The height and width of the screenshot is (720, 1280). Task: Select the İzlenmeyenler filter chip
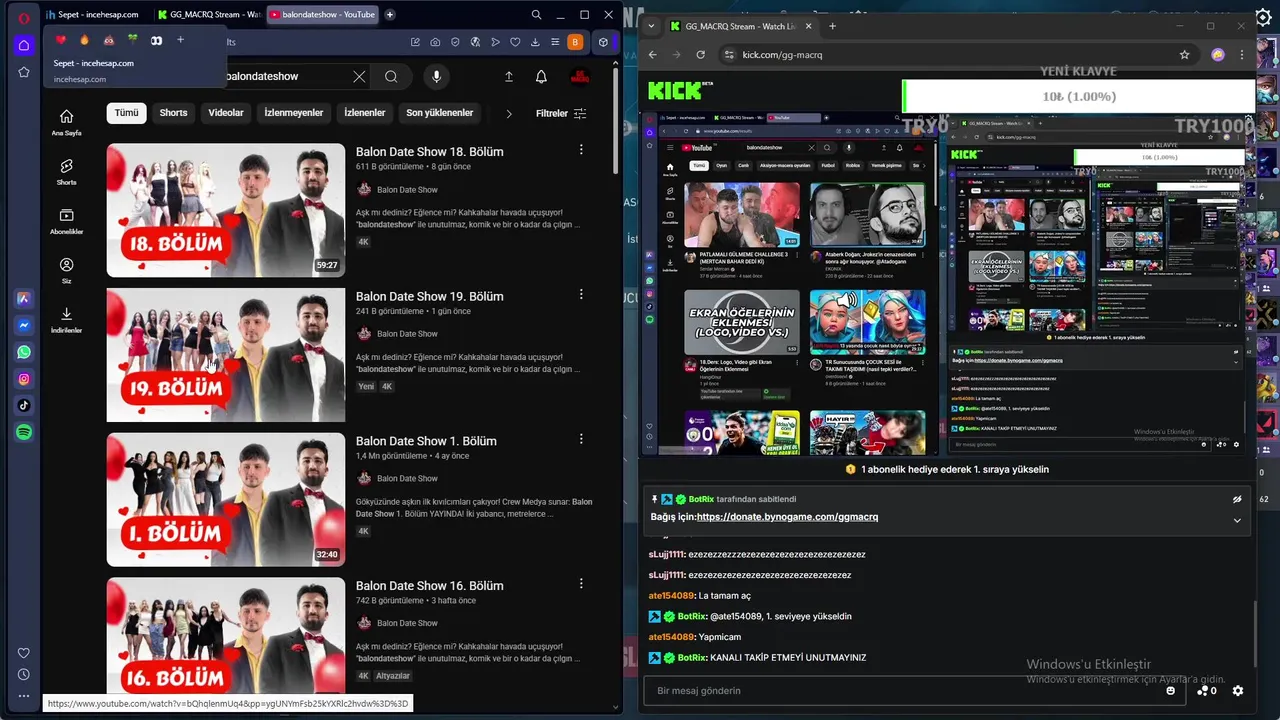click(x=293, y=113)
